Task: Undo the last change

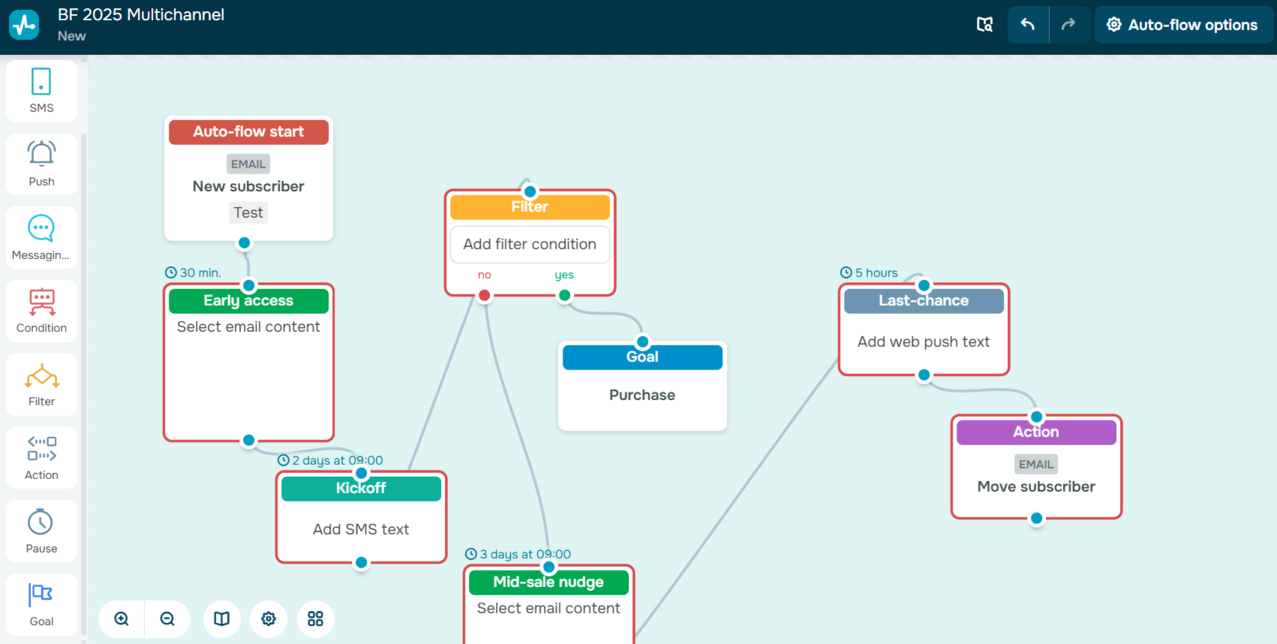Action: click(1027, 25)
